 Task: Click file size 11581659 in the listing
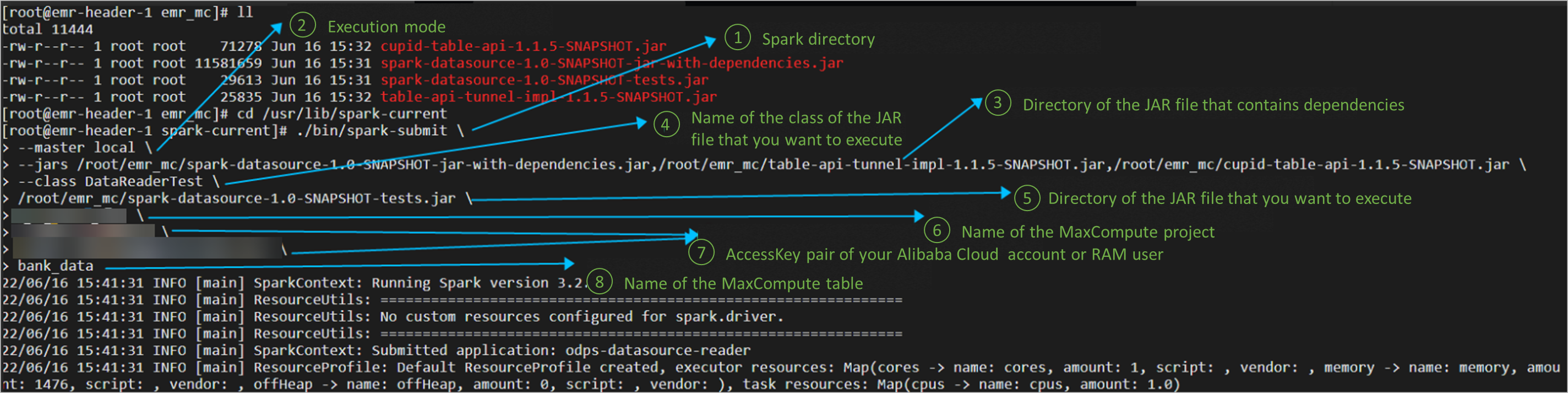coord(228,63)
